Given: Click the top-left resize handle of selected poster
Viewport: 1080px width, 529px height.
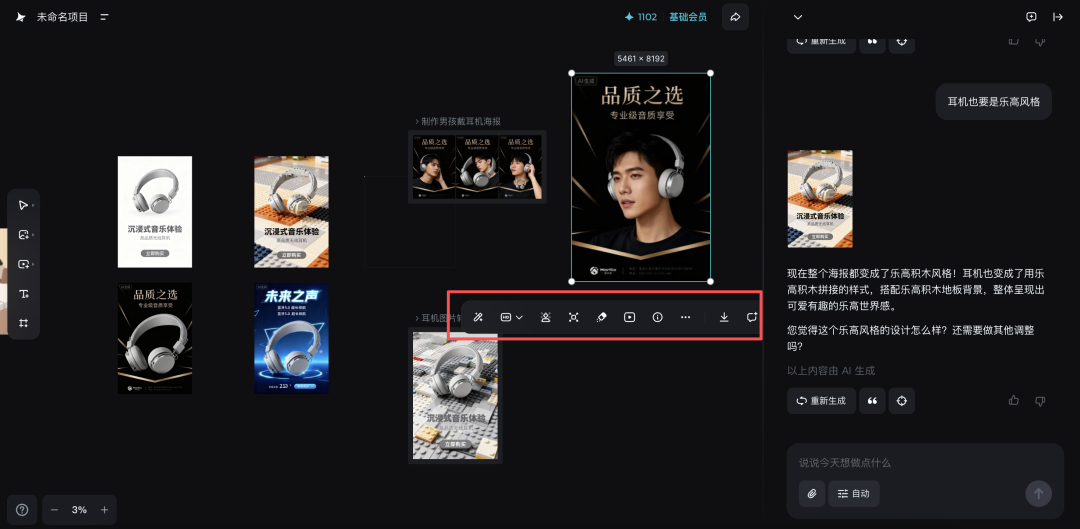Looking at the screenshot, I should tap(572, 73).
